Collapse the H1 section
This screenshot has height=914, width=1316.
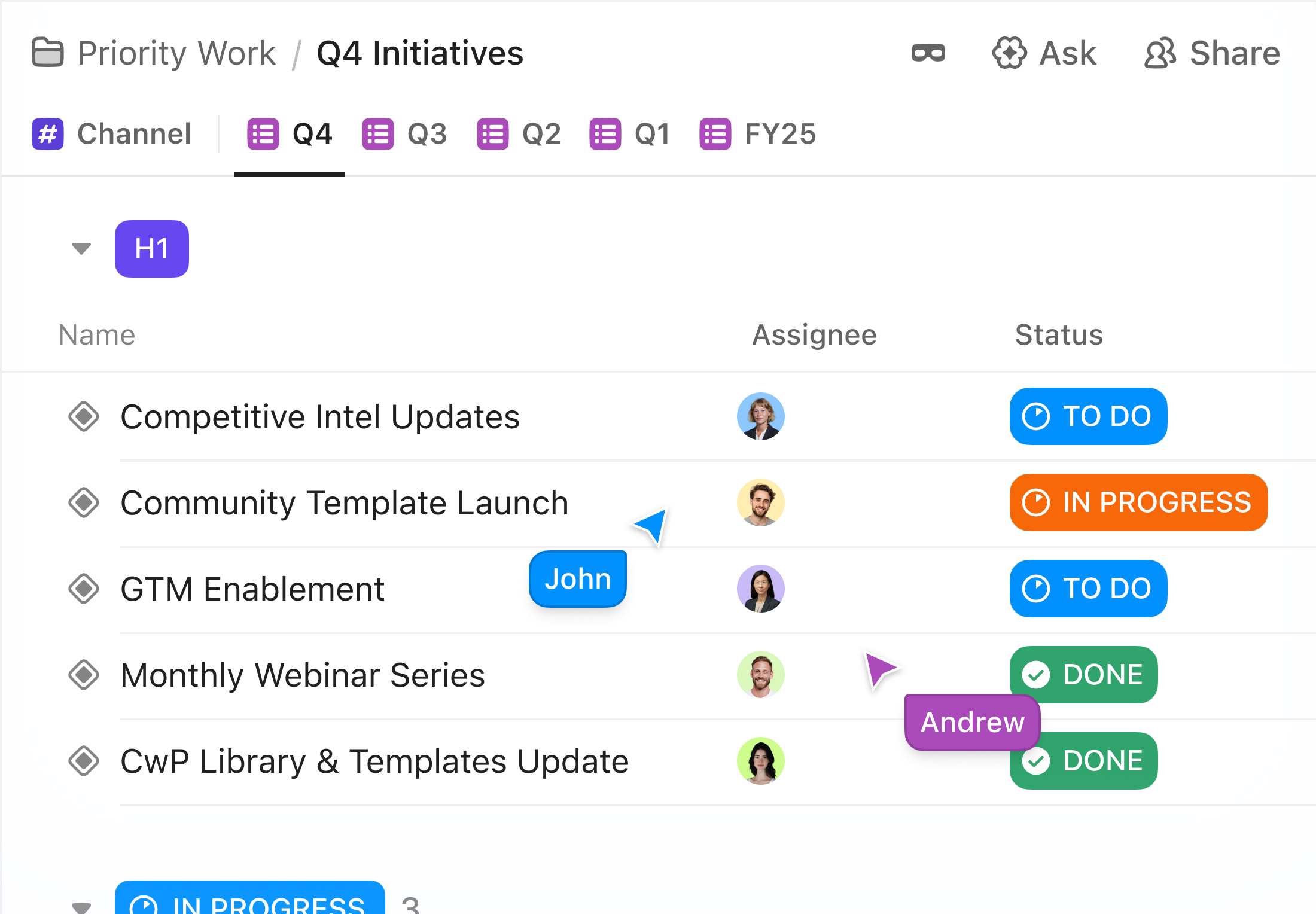tap(81, 249)
